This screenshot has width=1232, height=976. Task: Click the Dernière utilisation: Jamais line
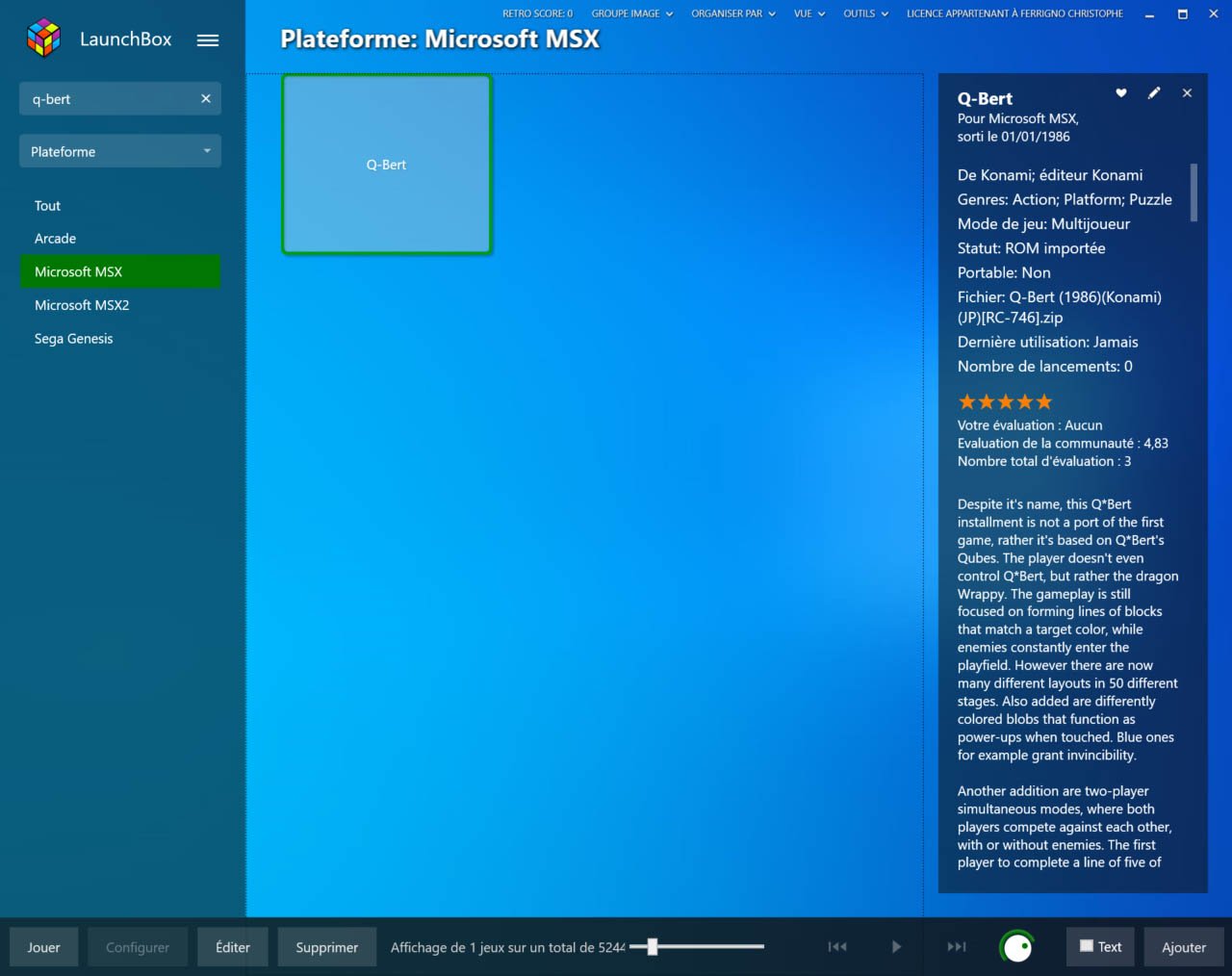(x=1047, y=342)
